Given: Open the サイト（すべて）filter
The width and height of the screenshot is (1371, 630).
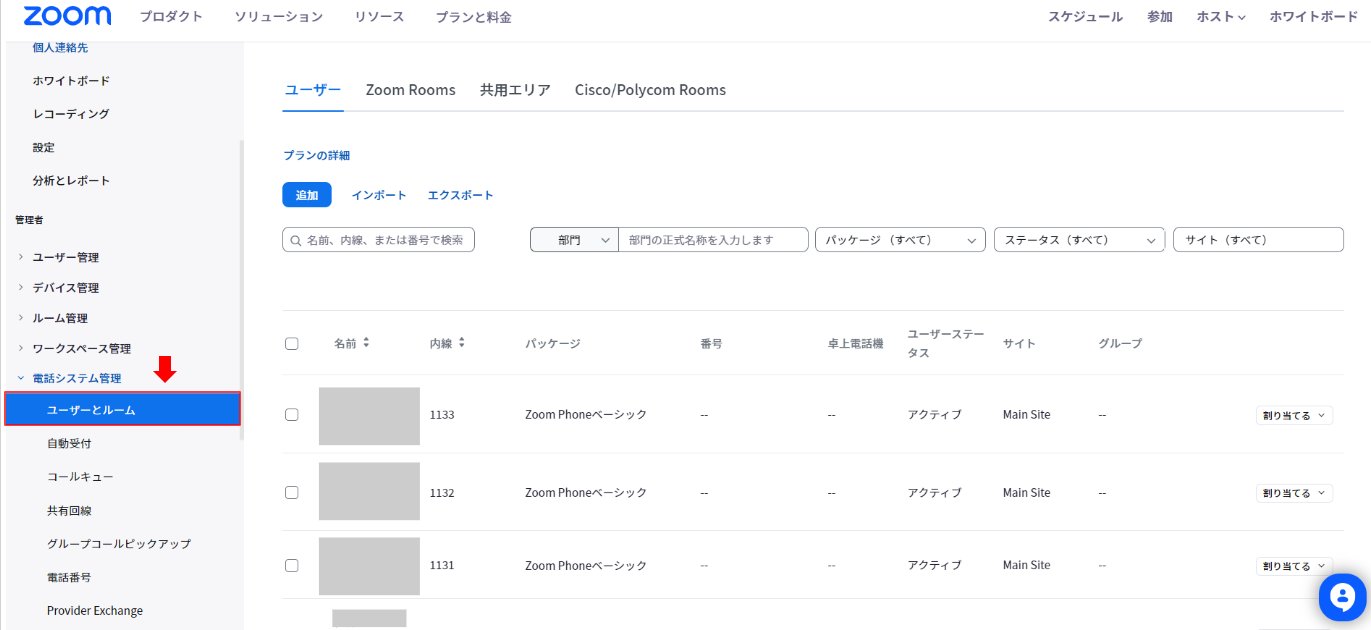Looking at the screenshot, I should tap(1258, 240).
